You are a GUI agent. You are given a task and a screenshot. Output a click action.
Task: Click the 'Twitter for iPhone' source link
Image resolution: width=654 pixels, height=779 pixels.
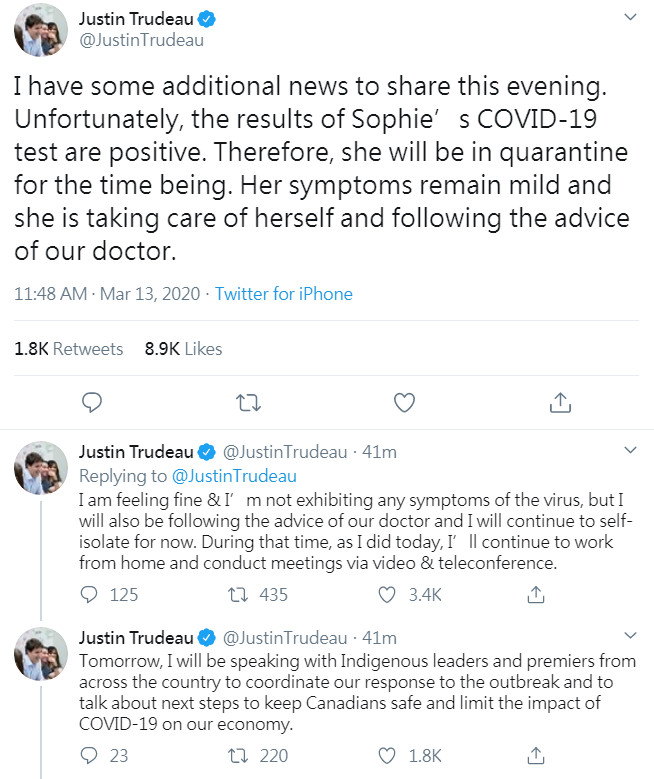[x=284, y=294]
